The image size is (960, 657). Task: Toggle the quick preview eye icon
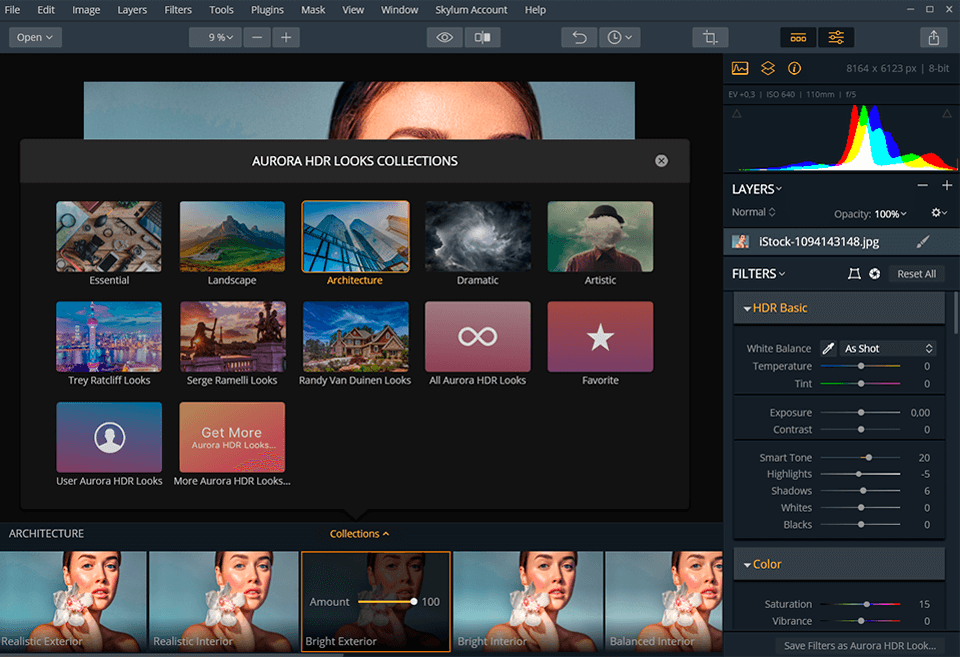click(445, 37)
